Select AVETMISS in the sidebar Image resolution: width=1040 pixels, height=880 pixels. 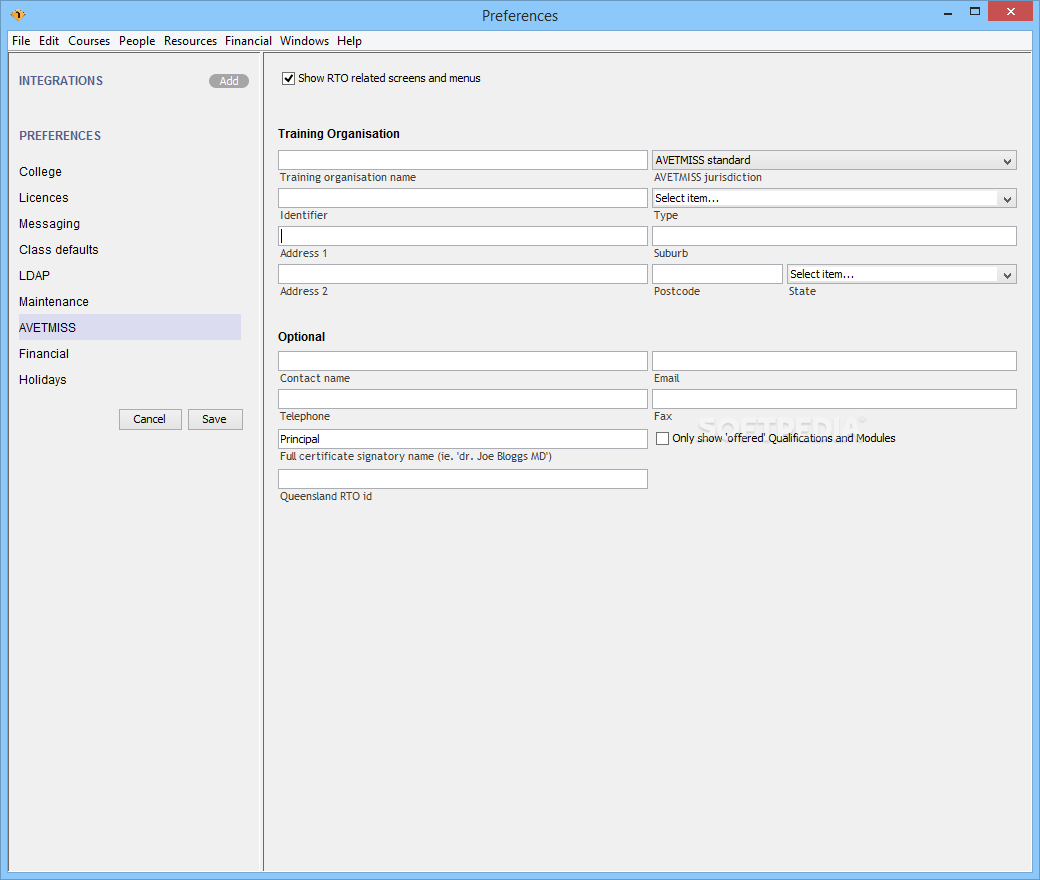(129, 328)
